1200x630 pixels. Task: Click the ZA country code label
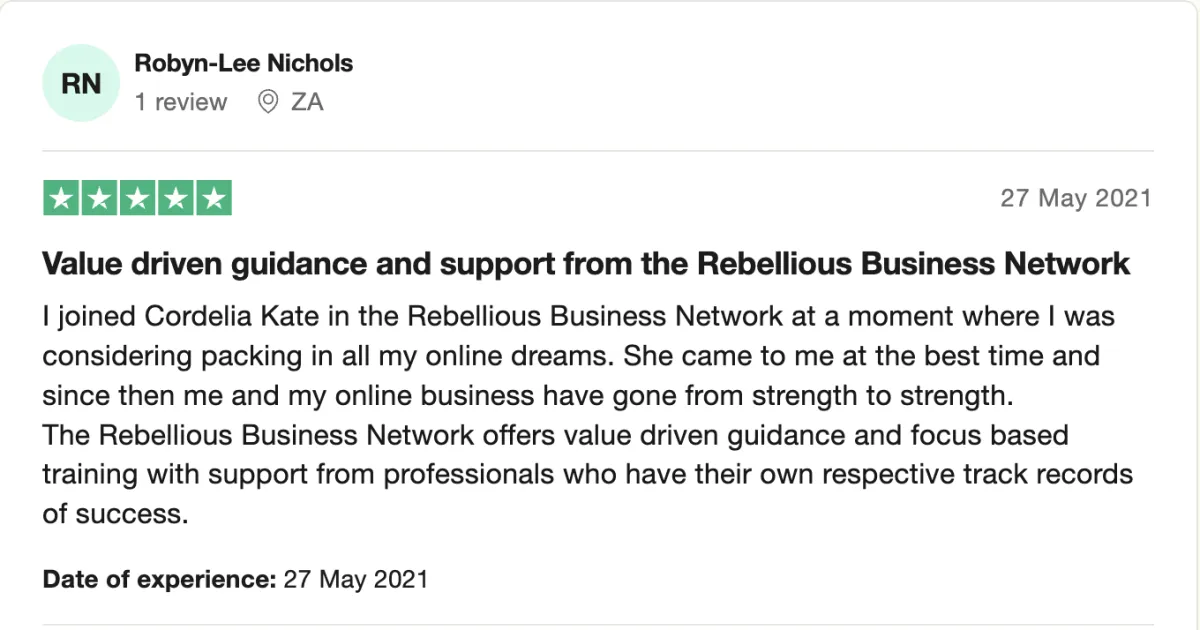point(307,102)
